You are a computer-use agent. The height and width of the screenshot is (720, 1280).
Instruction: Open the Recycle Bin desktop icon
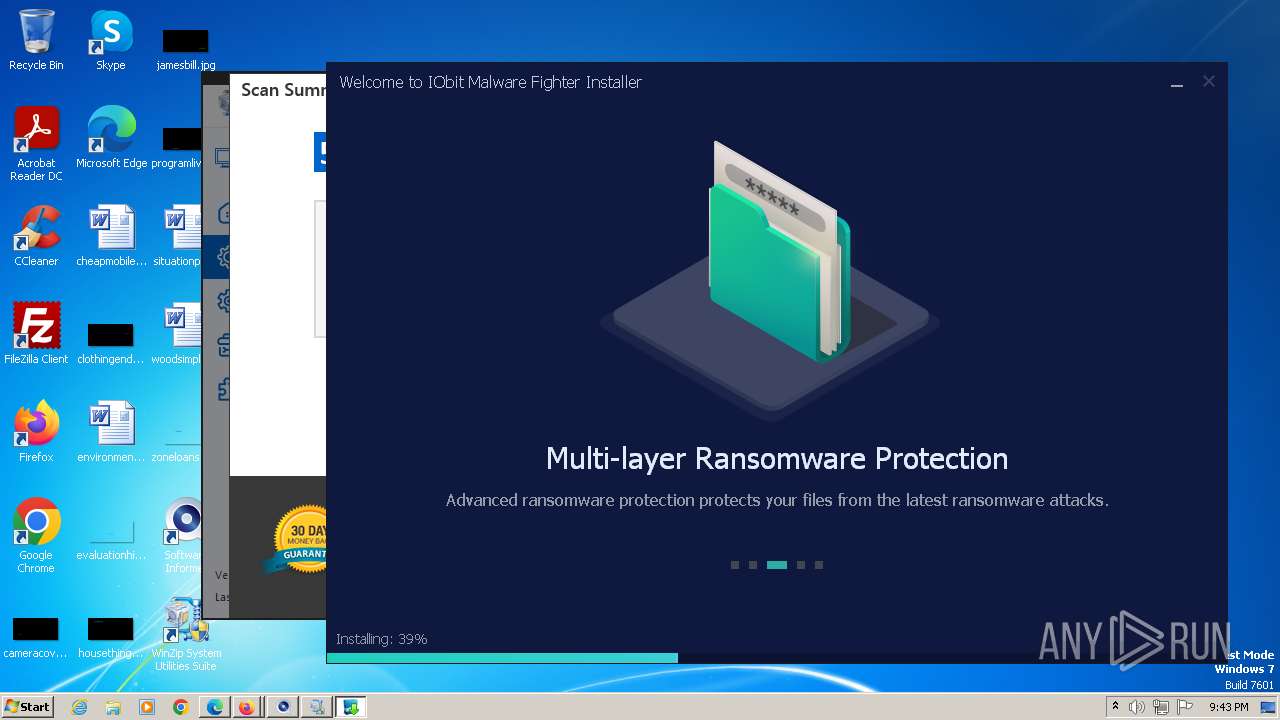[x=36, y=40]
